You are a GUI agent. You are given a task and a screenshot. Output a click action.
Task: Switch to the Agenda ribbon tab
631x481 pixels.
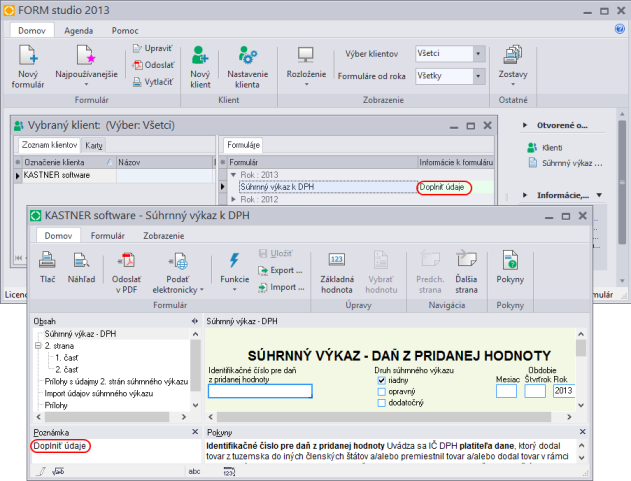pyautogui.click(x=78, y=31)
